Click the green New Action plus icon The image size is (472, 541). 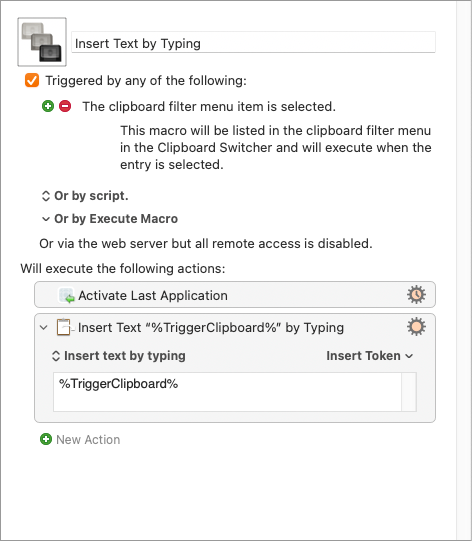click(46, 439)
